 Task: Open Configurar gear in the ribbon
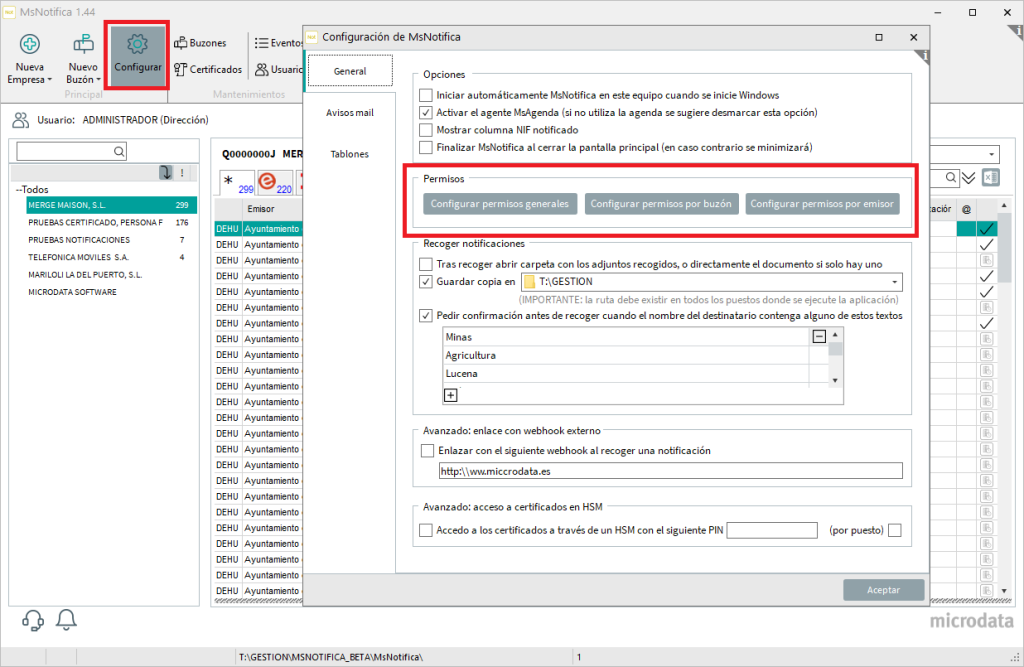tap(137, 55)
